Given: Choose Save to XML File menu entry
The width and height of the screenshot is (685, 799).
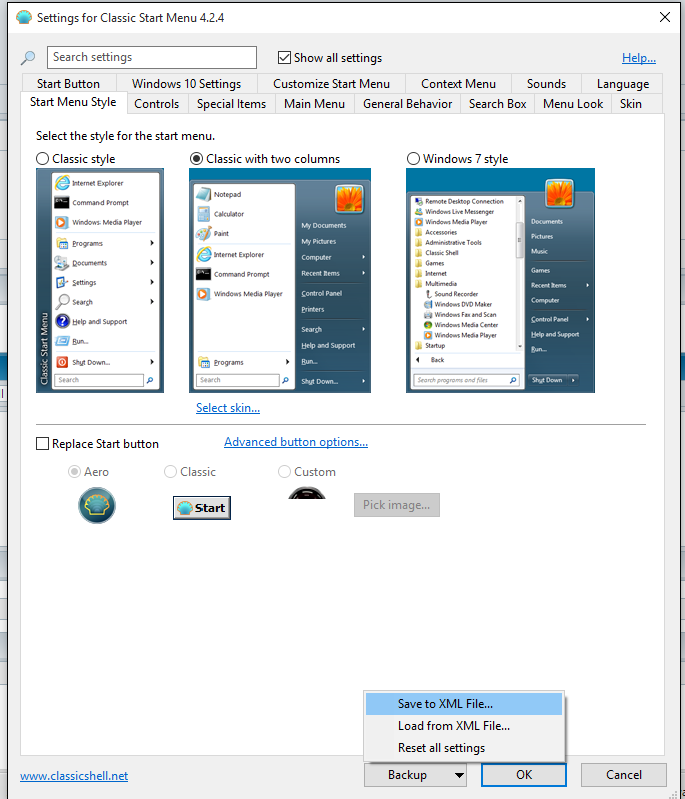Looking at the screenshot, I should (464, 704).
